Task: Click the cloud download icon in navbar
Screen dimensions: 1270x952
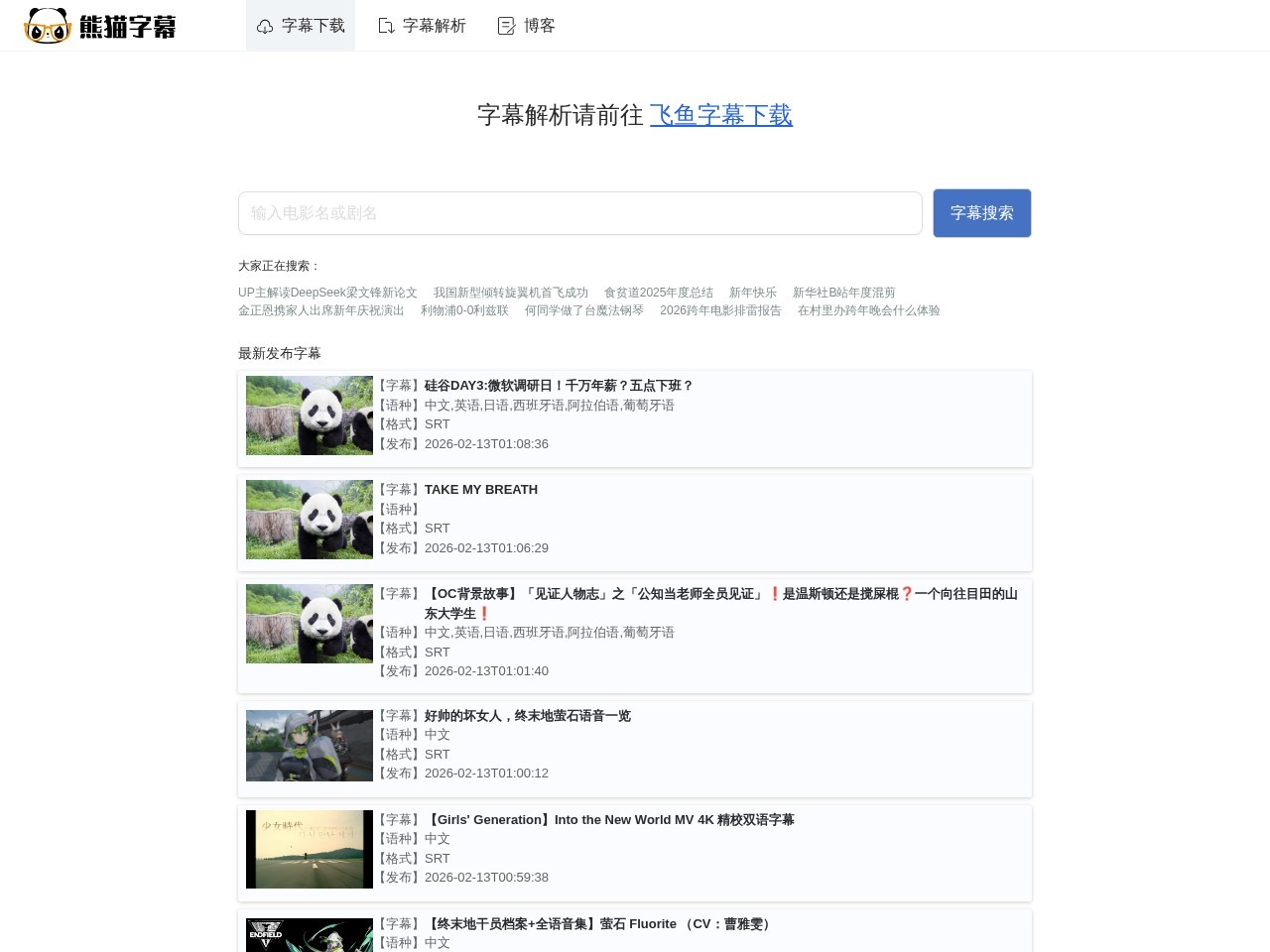Action: click(265, 27)
